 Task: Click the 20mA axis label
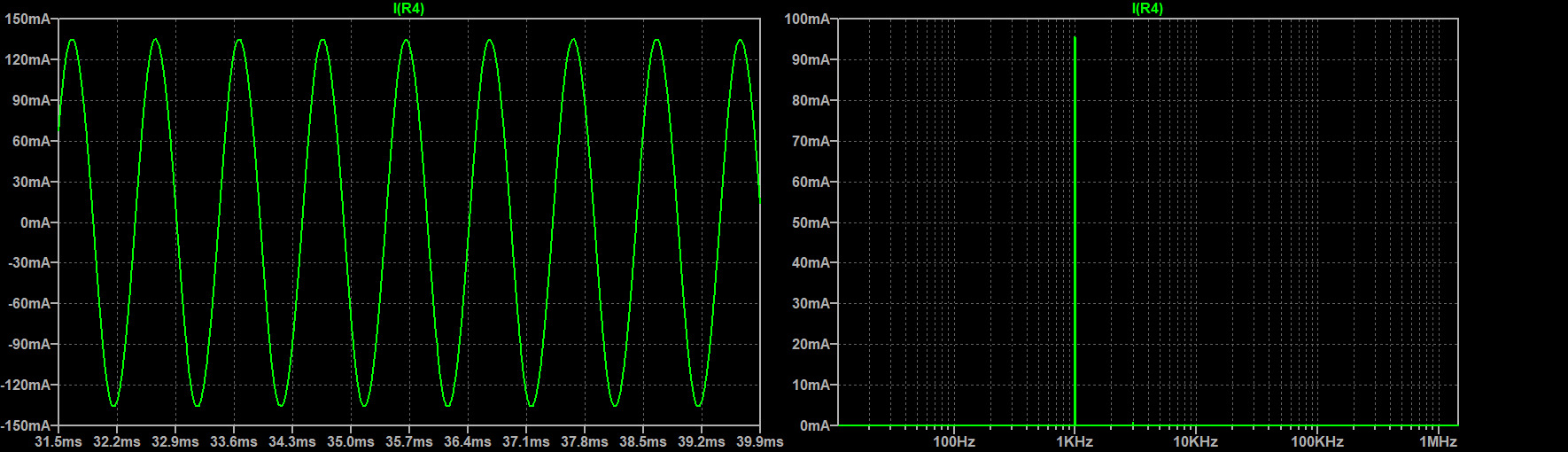[x=811, y=344]
